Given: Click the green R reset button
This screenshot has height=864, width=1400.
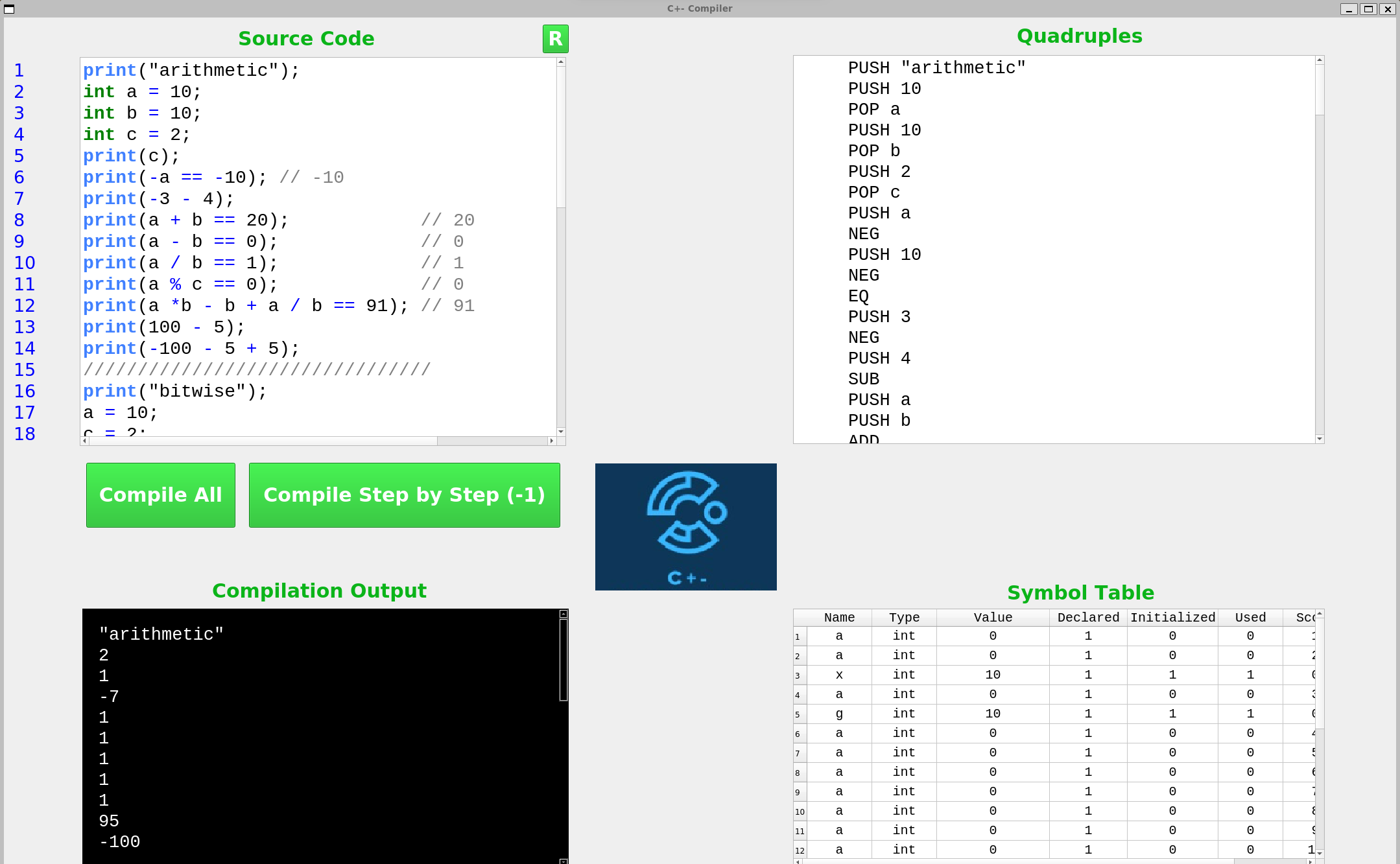Looking at the screenshot, I should point(555,39).
